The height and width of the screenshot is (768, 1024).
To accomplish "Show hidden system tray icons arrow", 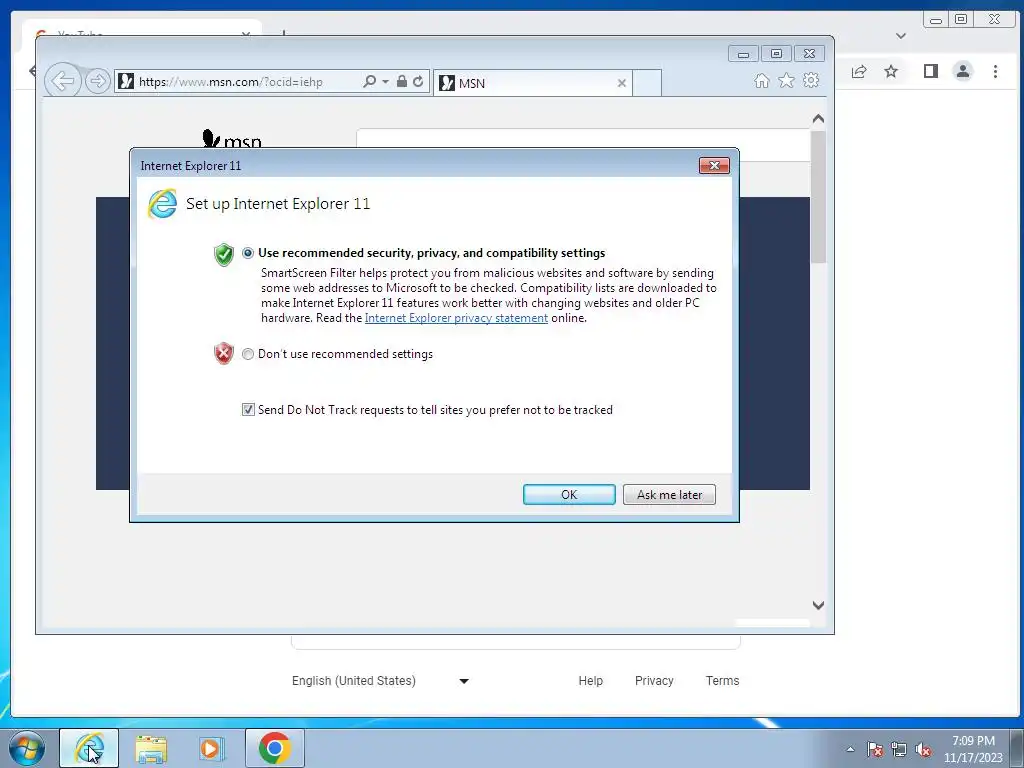I will pos(850,749).
